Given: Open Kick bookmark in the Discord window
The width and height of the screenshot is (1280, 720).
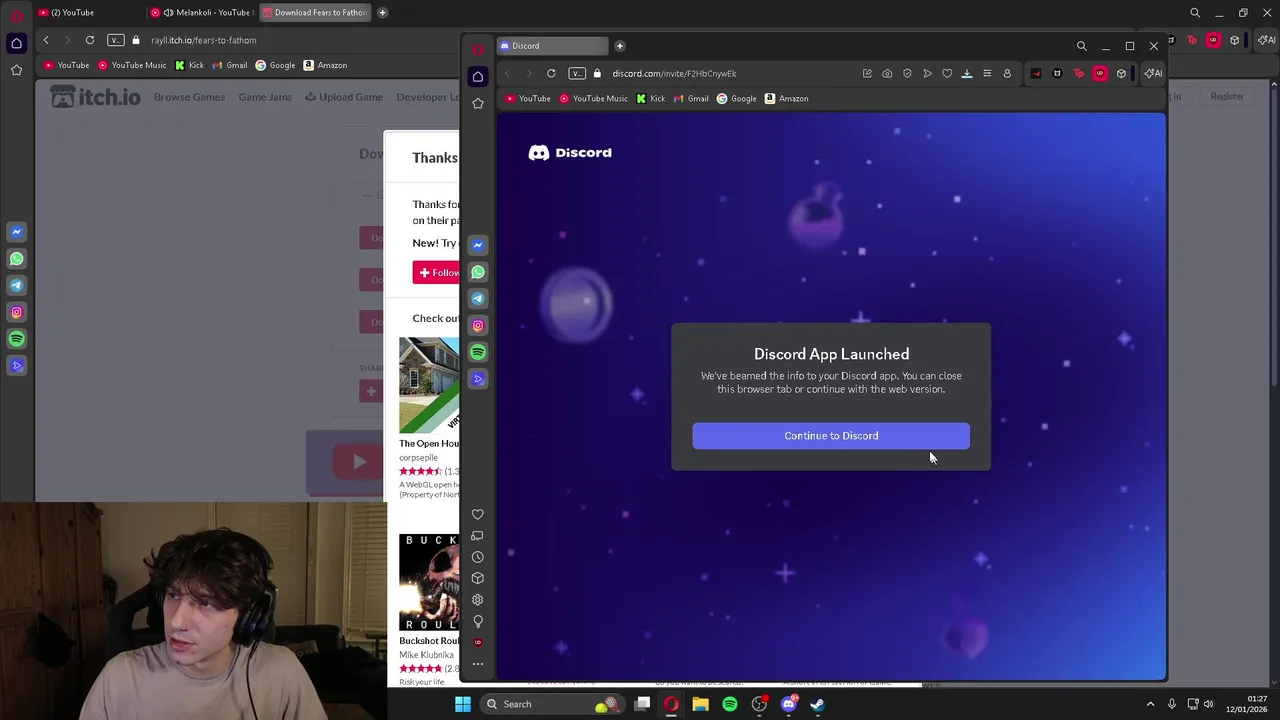Looking at the screenshot, I should pos(650,98).
